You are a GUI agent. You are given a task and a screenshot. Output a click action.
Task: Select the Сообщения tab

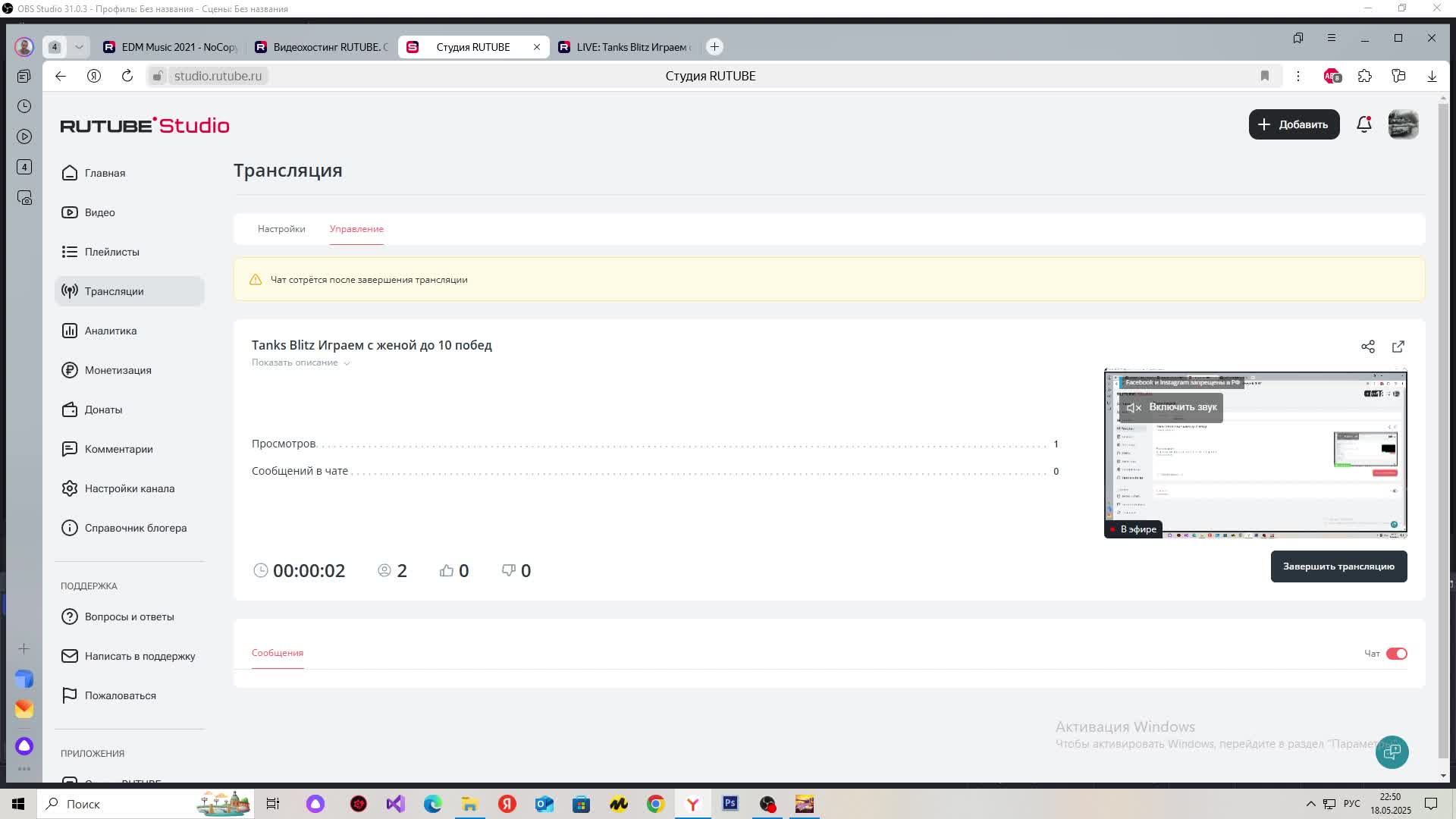coord(278,653)
